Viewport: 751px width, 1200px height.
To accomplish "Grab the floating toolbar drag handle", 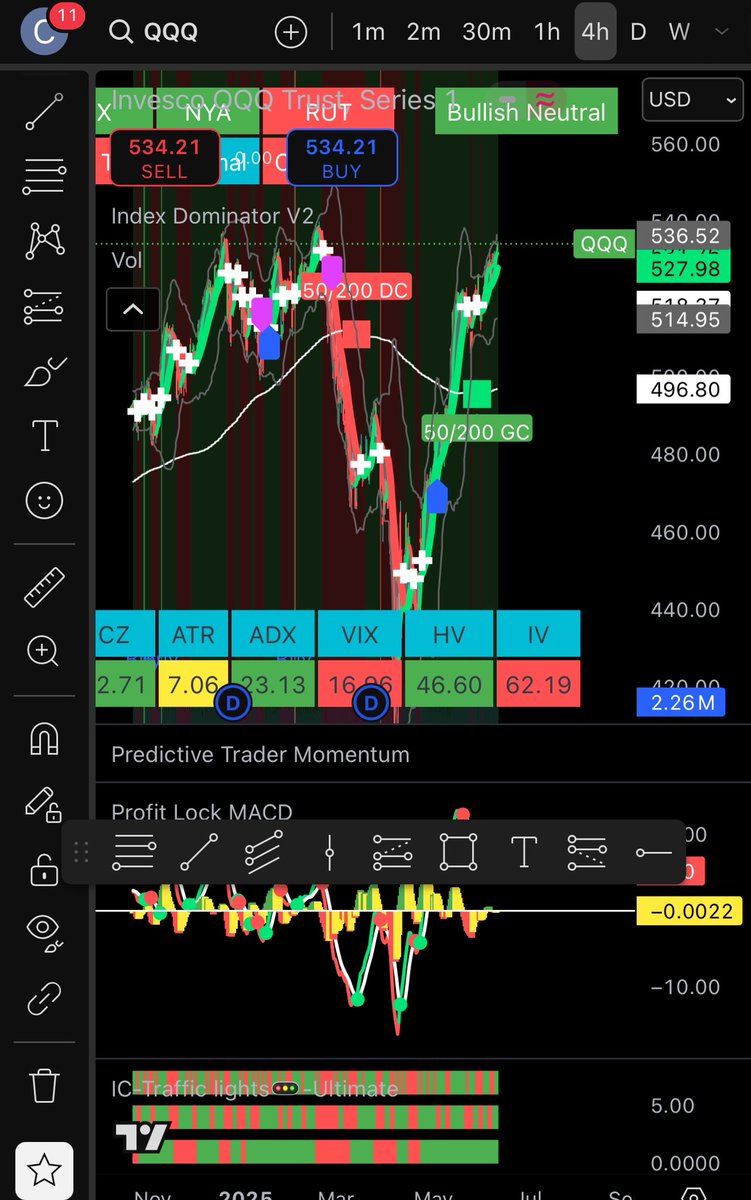I will (x=82, y=853).
